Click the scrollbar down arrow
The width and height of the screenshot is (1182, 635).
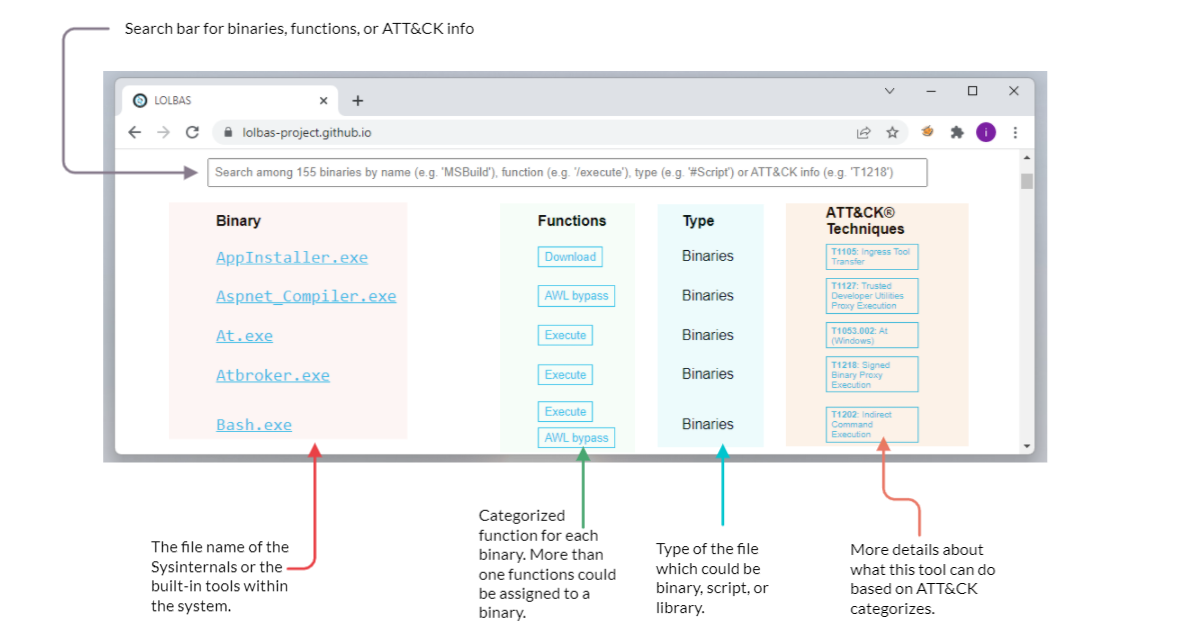[1026, 445]
